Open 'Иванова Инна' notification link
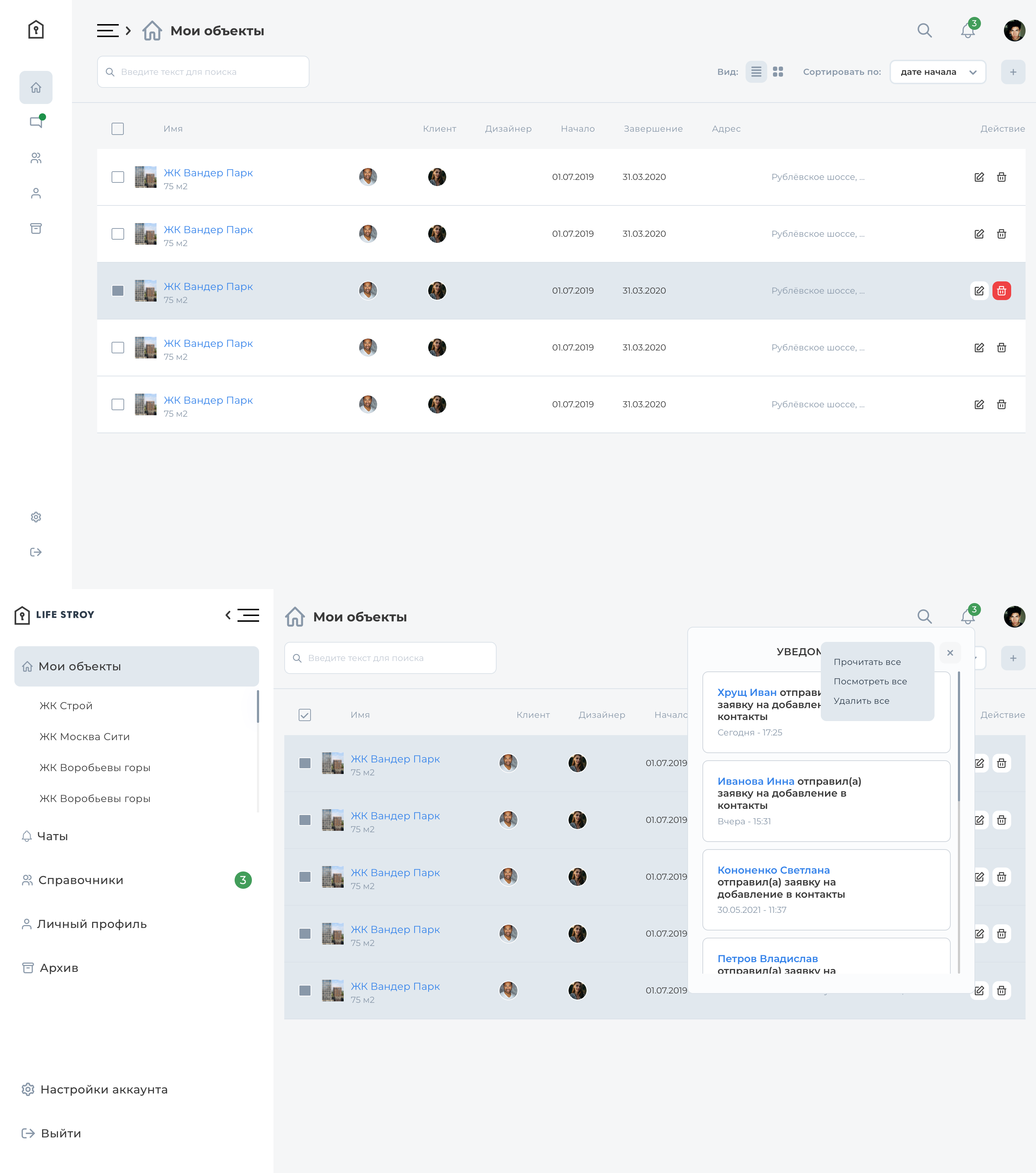1036x1173 pixels. pos(756,782)
